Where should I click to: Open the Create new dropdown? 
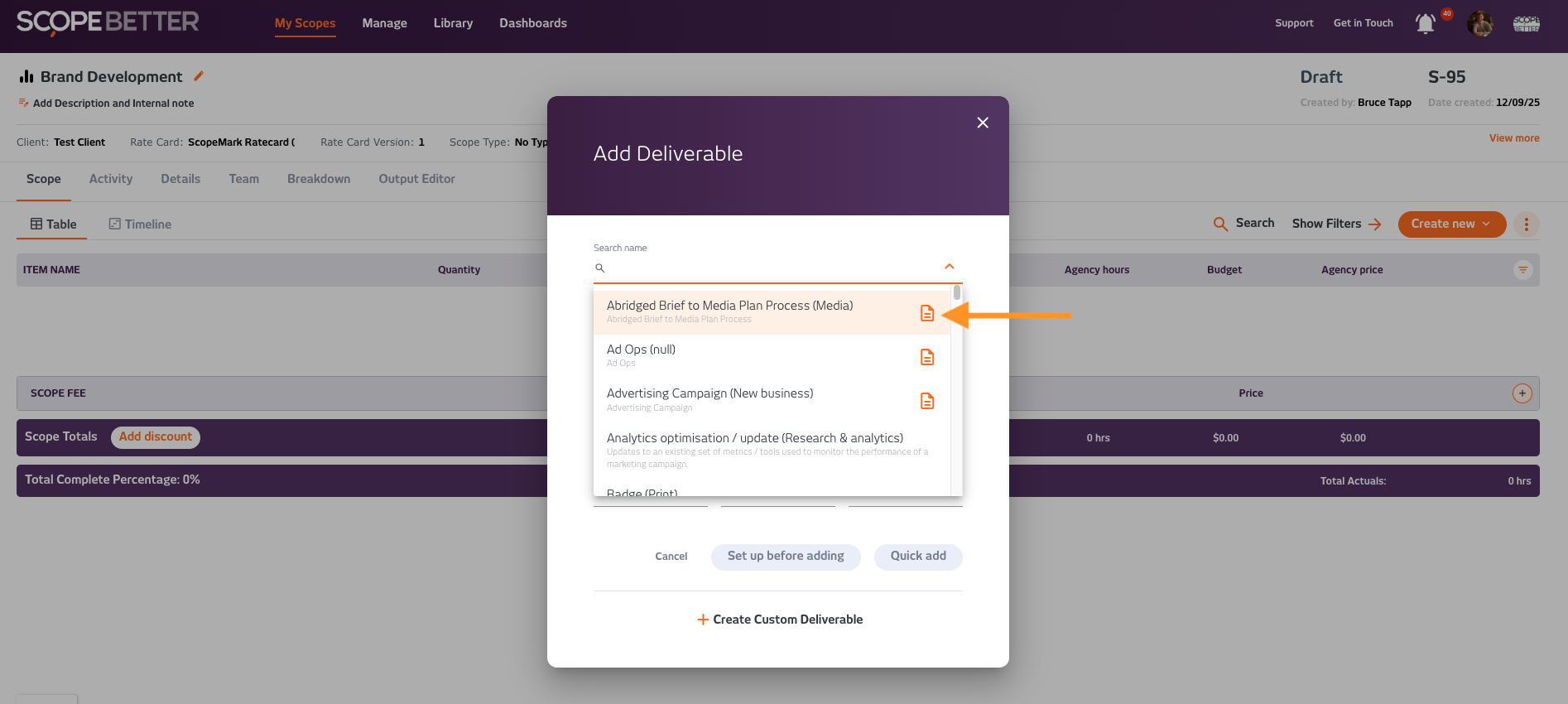tap(1451, 224)
